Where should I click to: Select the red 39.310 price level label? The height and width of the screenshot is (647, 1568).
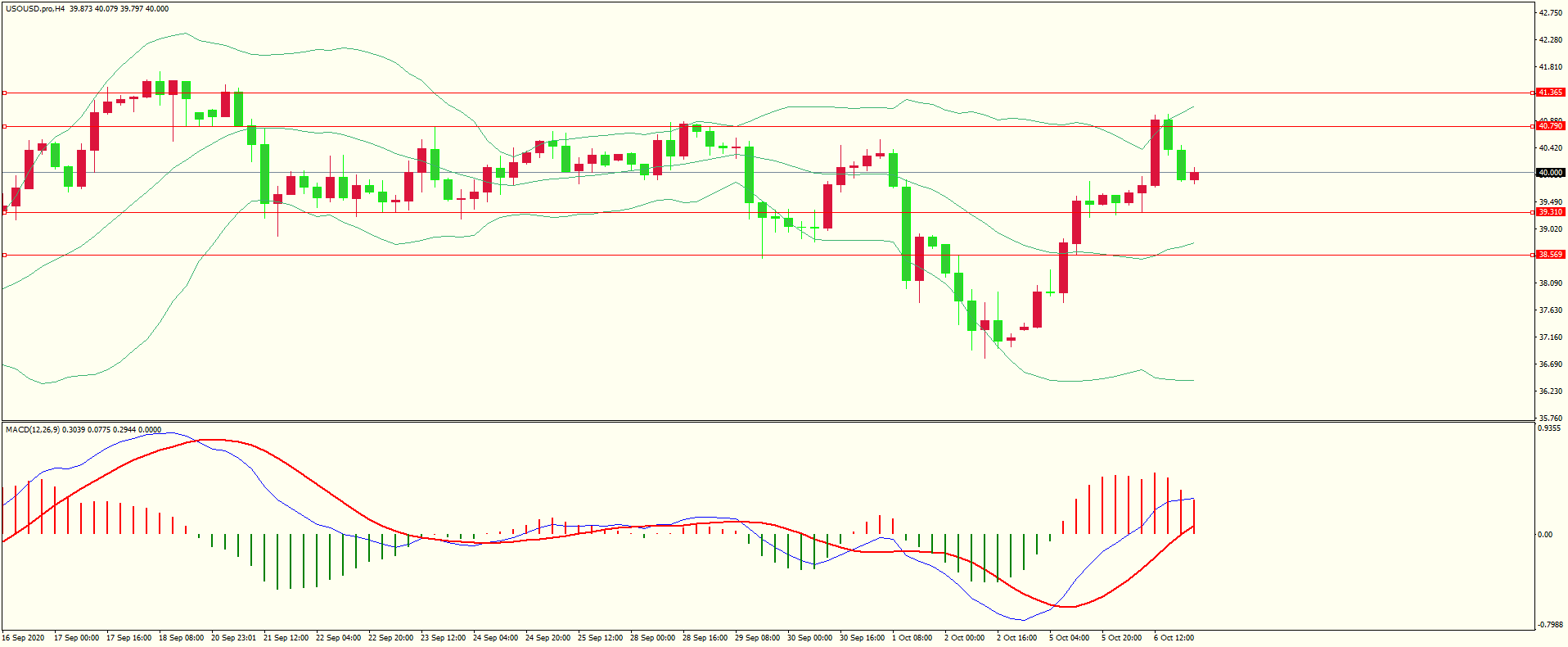(x=1550, y=212)
